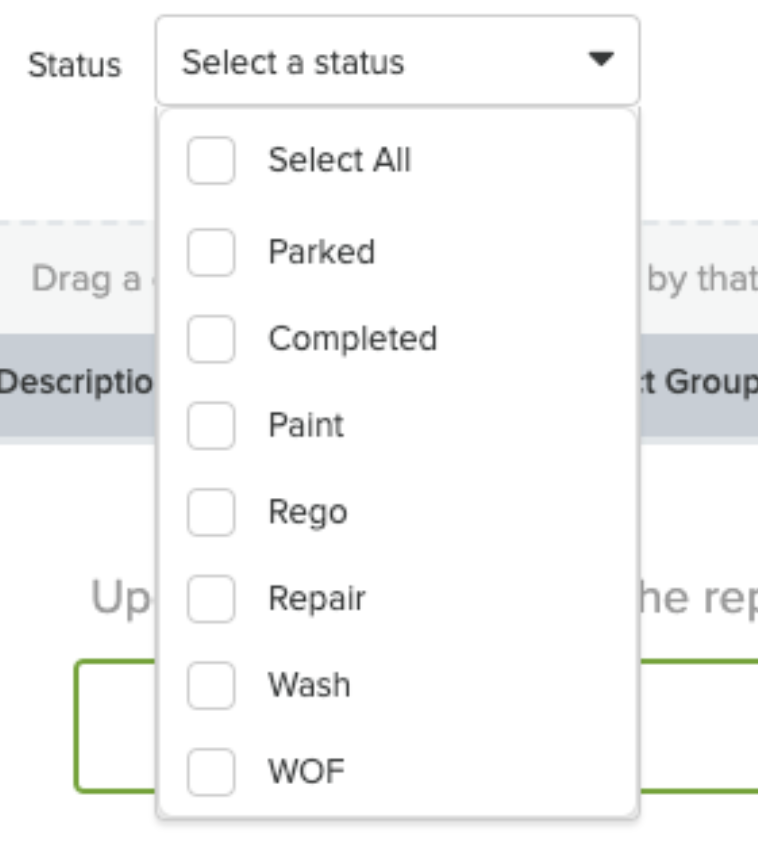Open the Select a status dropdown arrow

(601, 59)
